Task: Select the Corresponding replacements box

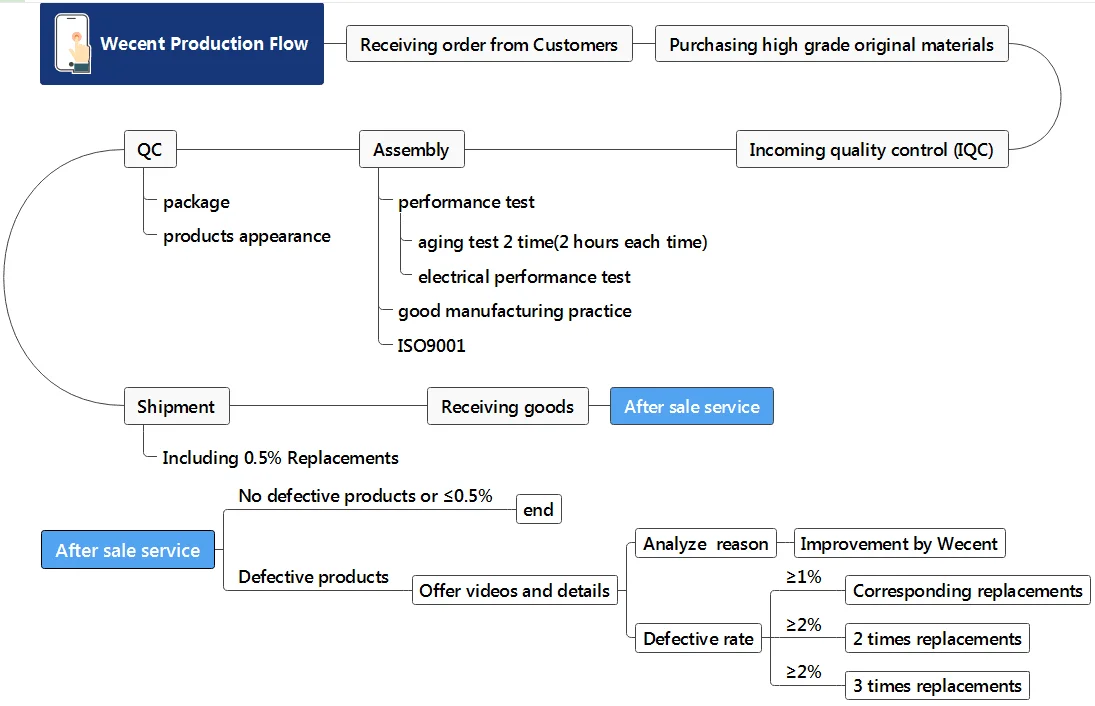Action: coord(967,591)
